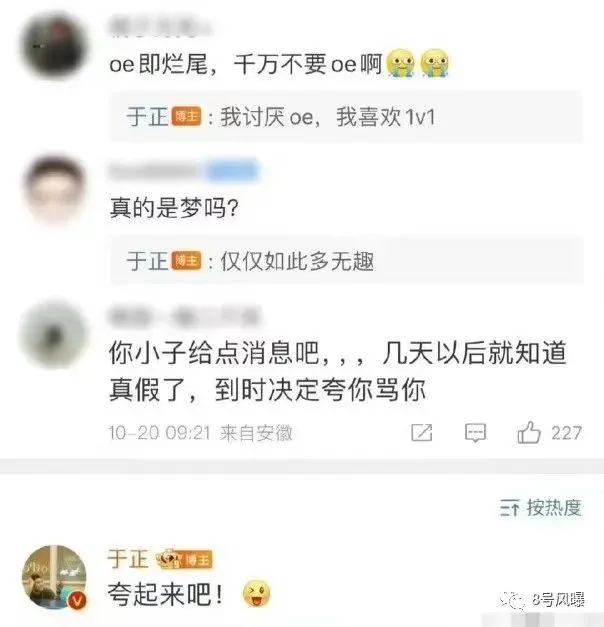Open 于正's profile avatar at the bottom
The image size is (604, 627).
(54, 577)
